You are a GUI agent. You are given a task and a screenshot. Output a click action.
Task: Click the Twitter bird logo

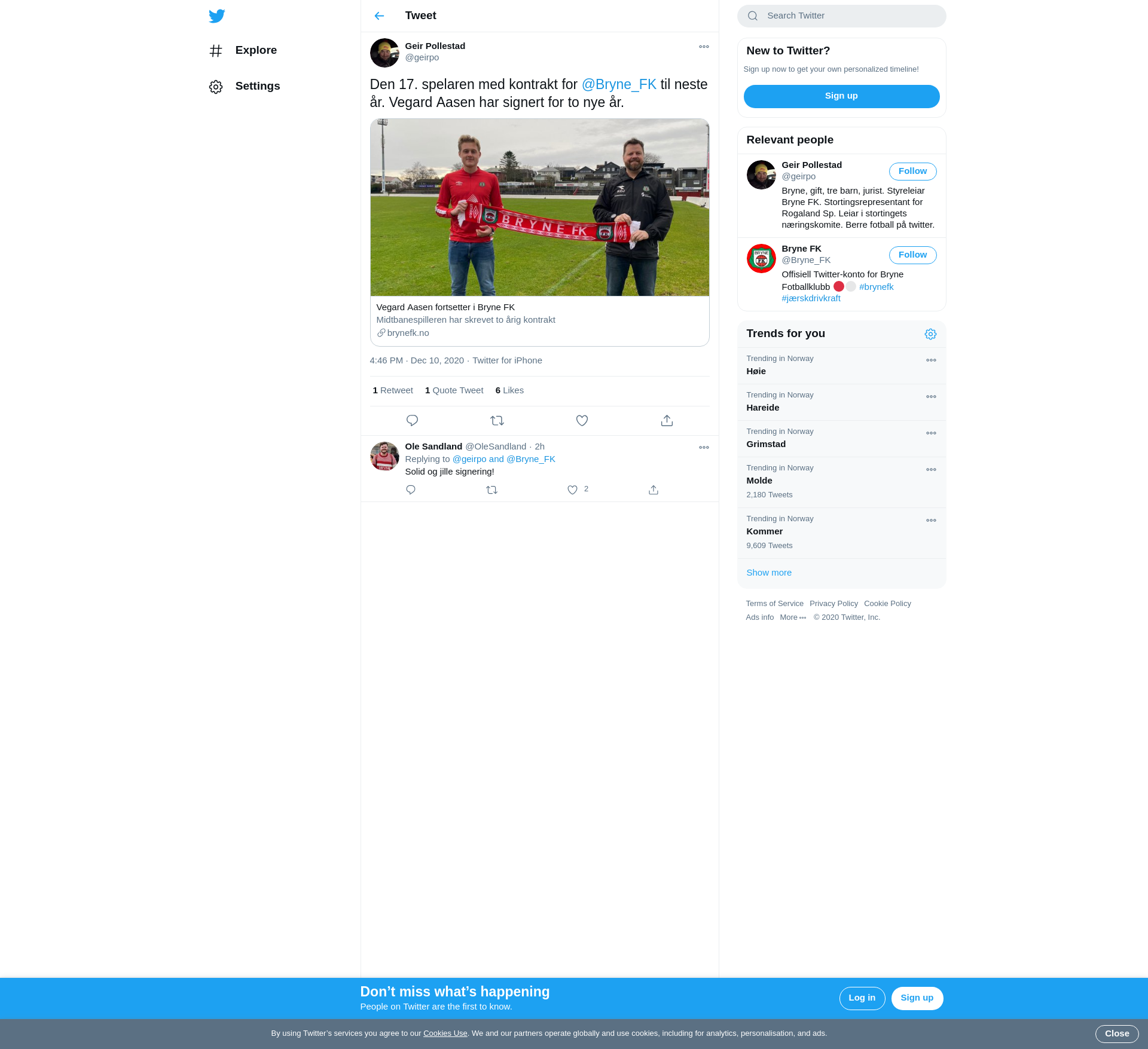click(x=217, y=16)
